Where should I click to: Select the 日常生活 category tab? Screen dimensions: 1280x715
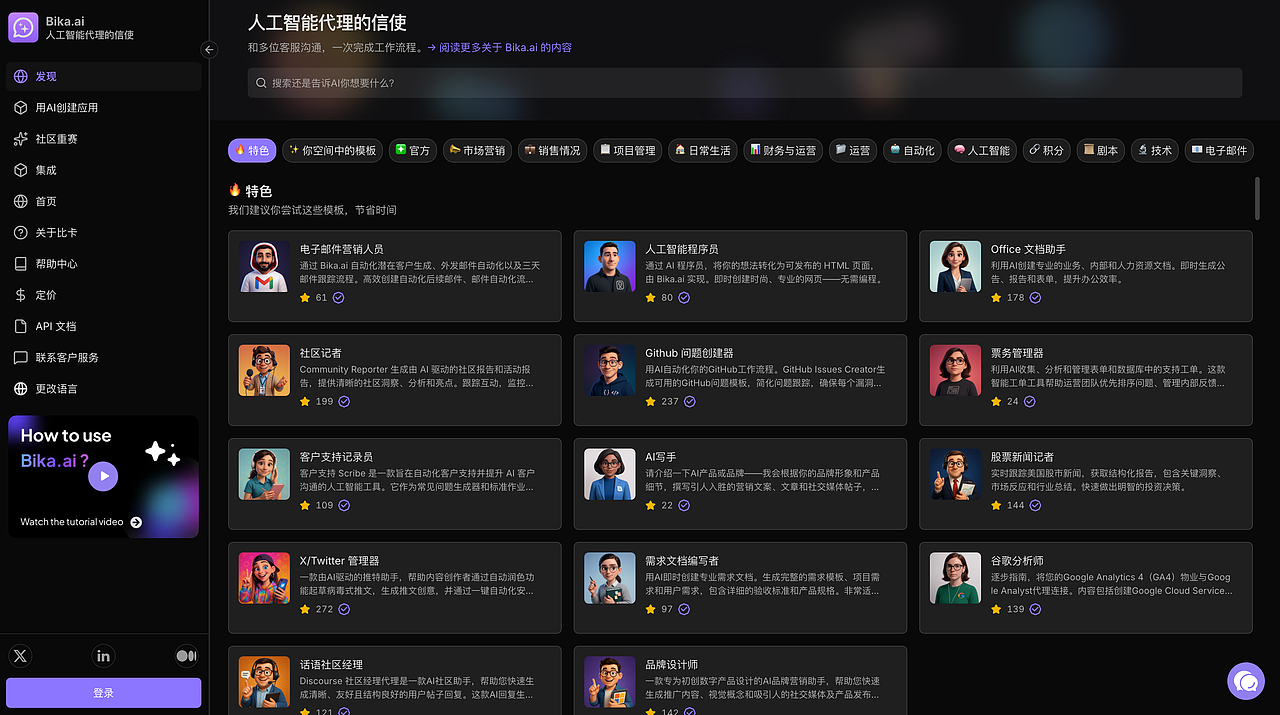pyautogui.click(x=702, y=150)
